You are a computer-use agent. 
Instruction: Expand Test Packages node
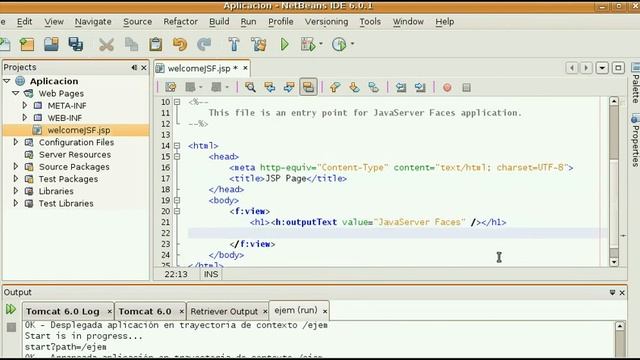[x=16, y=179]
